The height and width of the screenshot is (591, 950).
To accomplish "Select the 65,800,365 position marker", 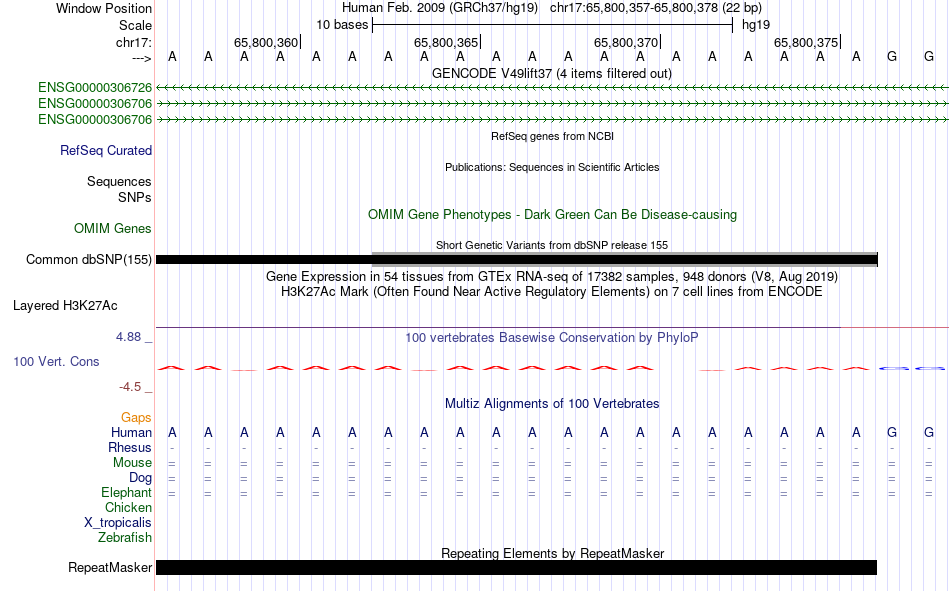I will point(447,42).
